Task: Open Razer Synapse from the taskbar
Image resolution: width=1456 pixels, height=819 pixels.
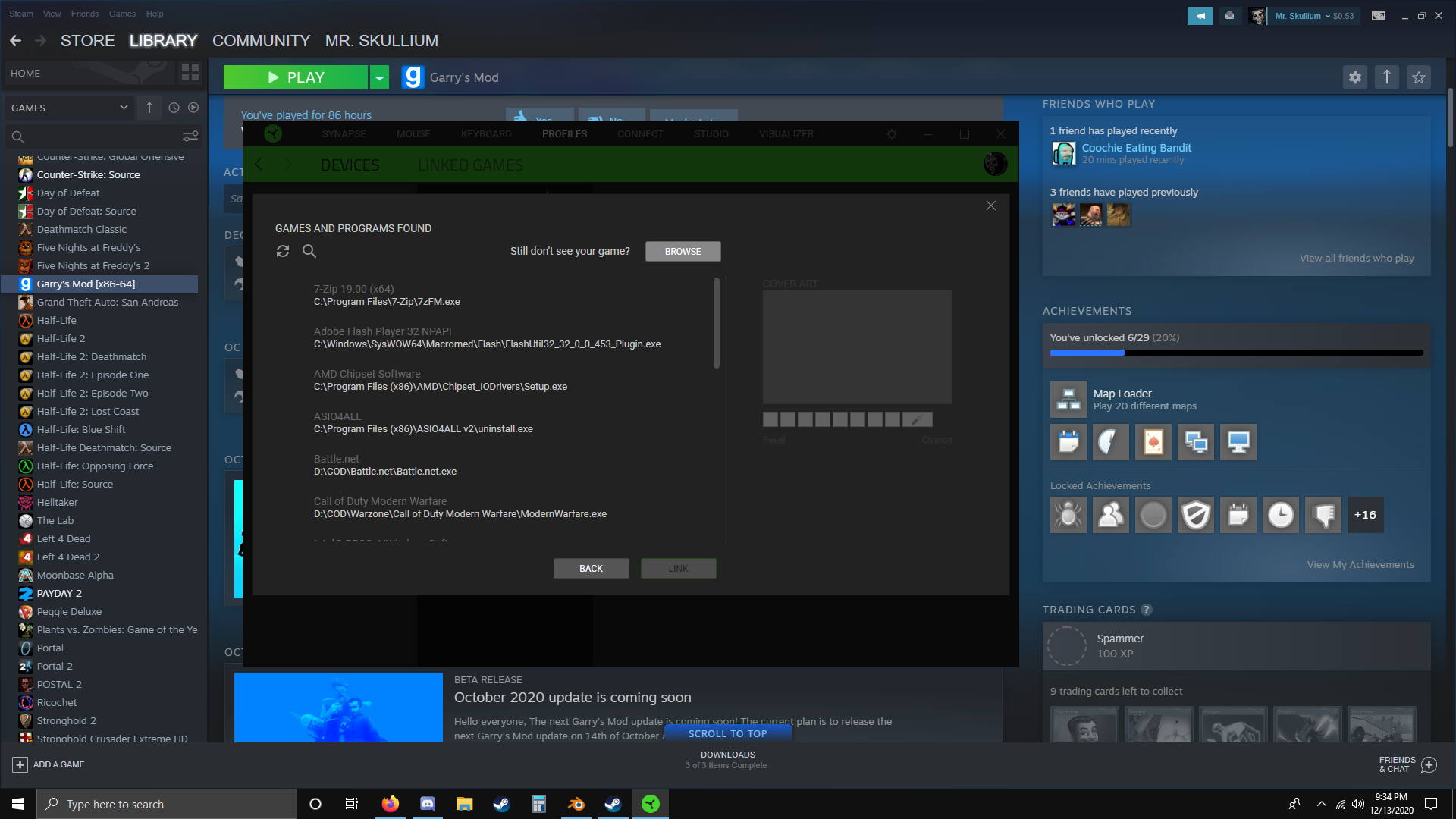Action: point(651,804)
